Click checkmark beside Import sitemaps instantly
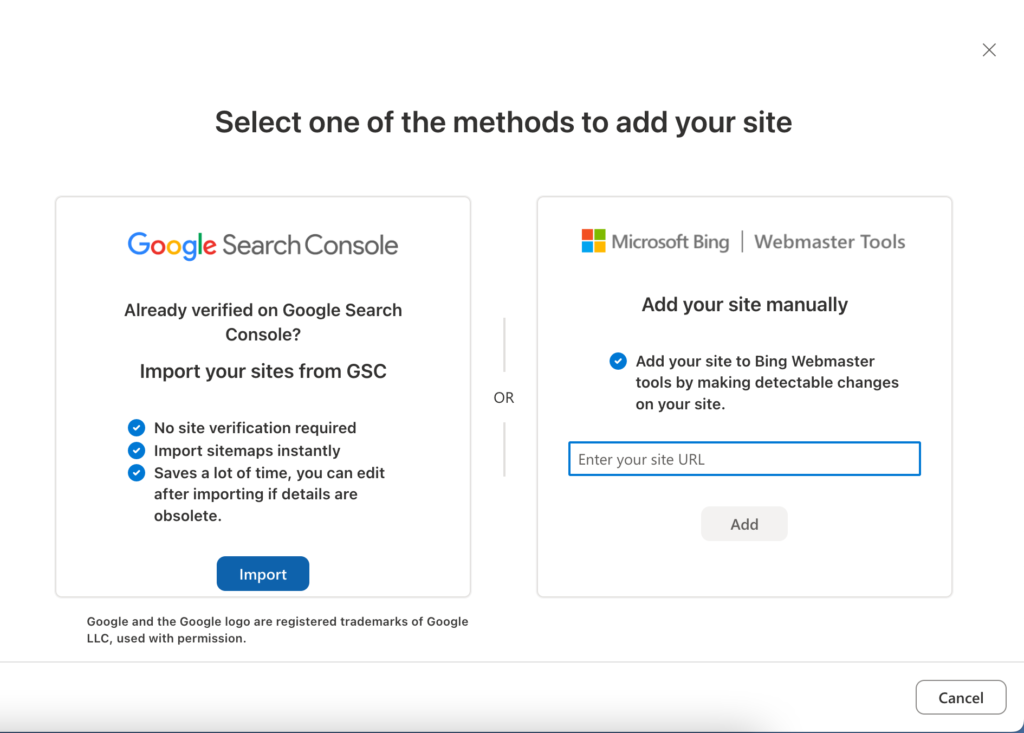Viewport: 1024px width, 733px height. tap(137, 451)
